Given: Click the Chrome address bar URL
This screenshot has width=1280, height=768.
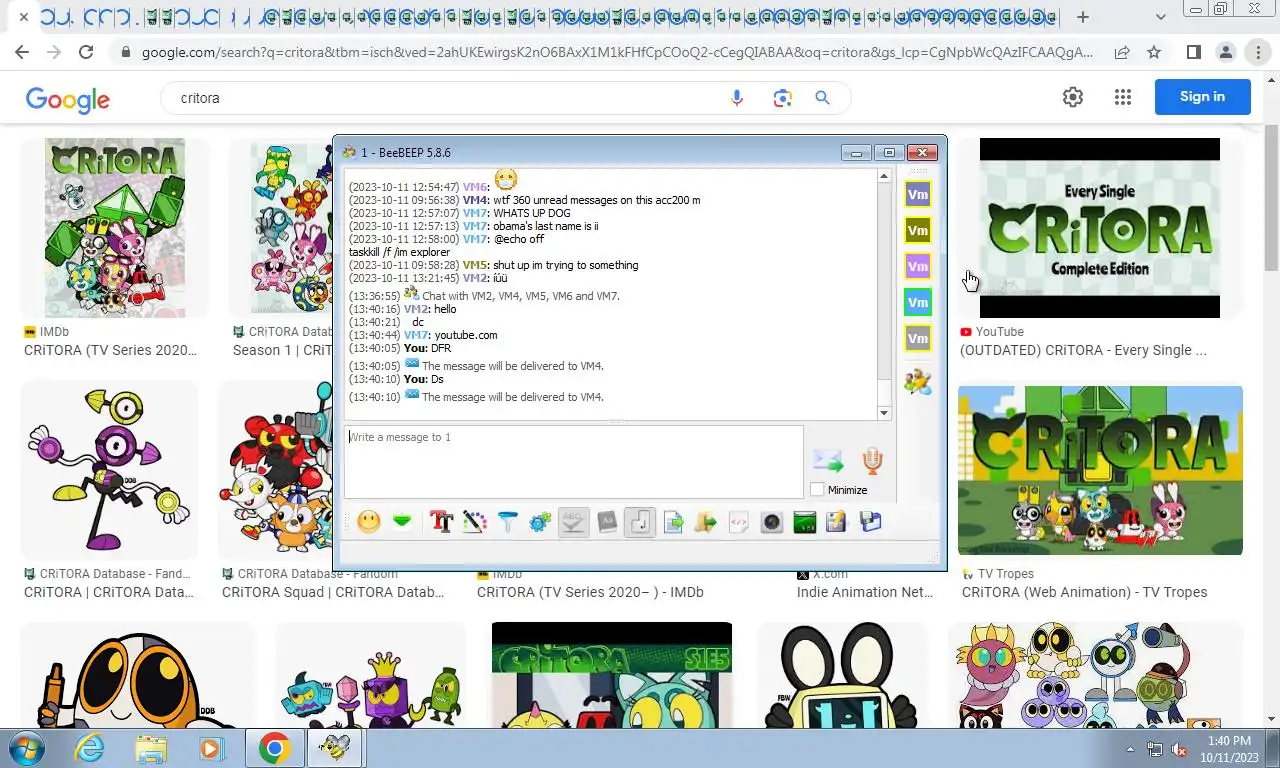Looking at the screenshot, I should 617,52.
